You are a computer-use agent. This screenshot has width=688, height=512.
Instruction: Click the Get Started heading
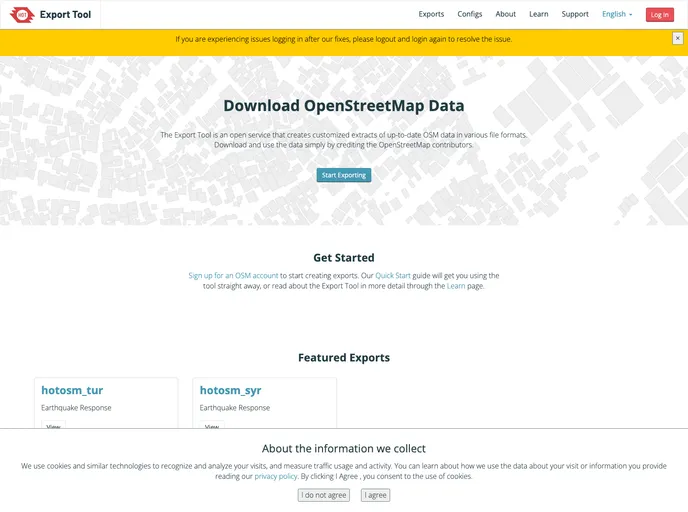[344, 258]
